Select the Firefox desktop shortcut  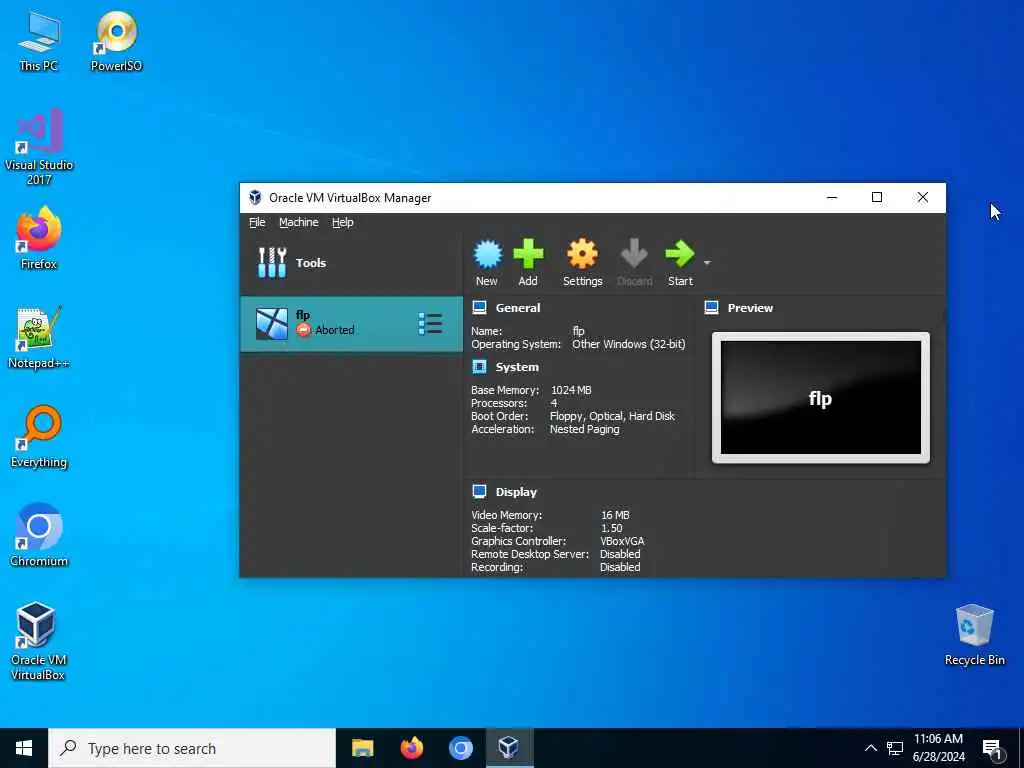[39, 239]
